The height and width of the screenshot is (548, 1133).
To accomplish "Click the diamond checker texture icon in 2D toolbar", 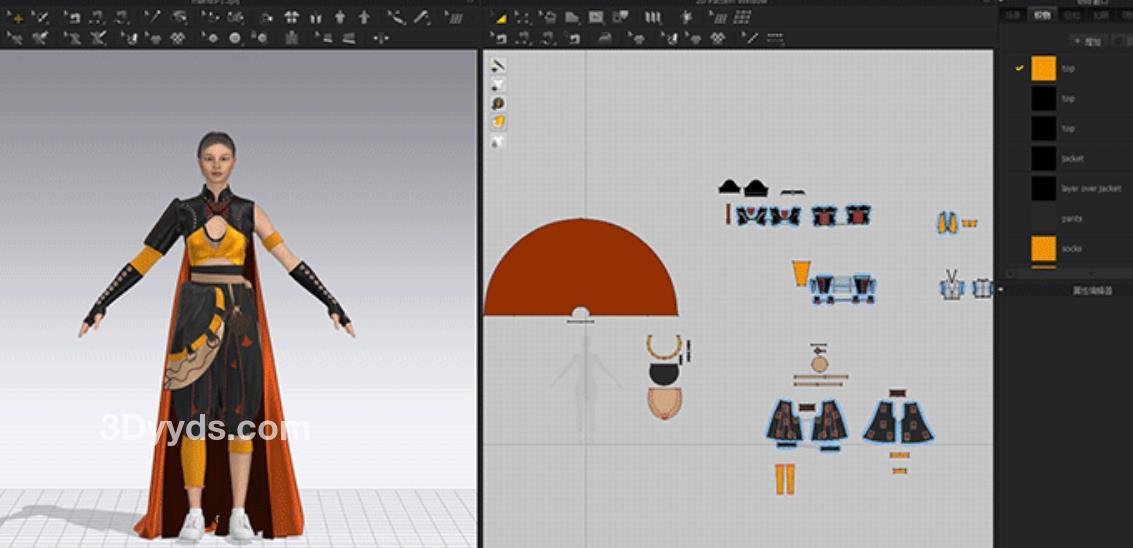I will pyautogui.click(x=717, y=38).
